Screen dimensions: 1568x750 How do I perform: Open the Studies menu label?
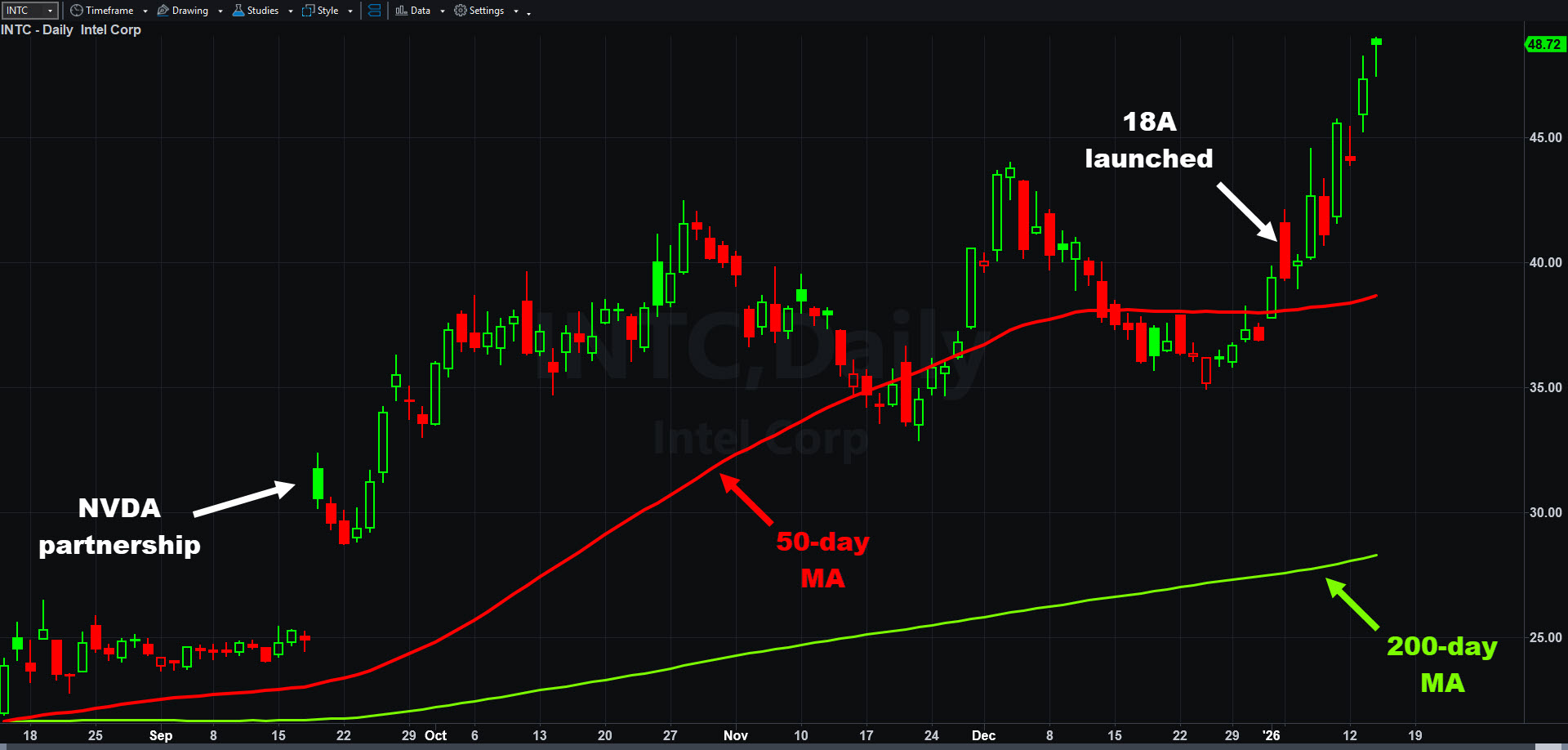[x=263, y=11]
